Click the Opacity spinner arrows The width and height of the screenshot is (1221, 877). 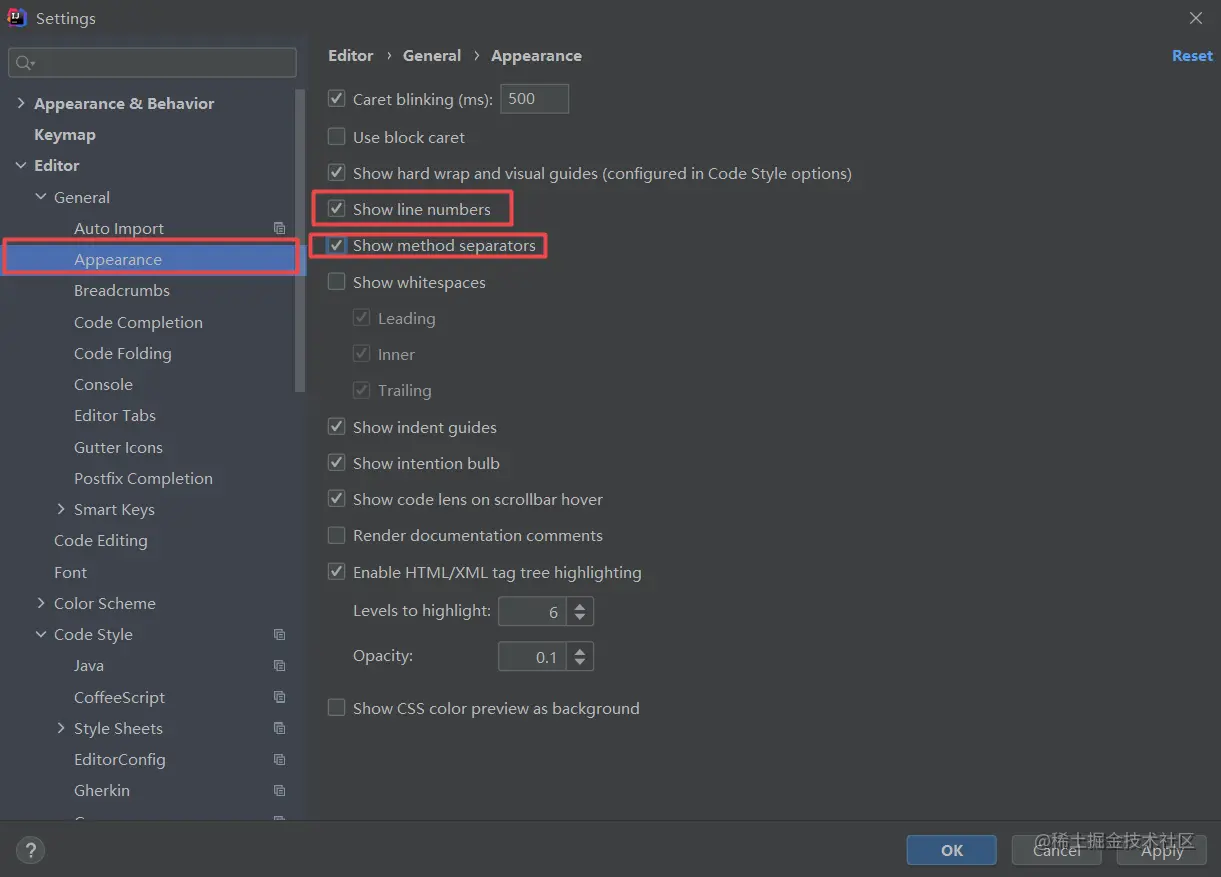click(580, 656)
